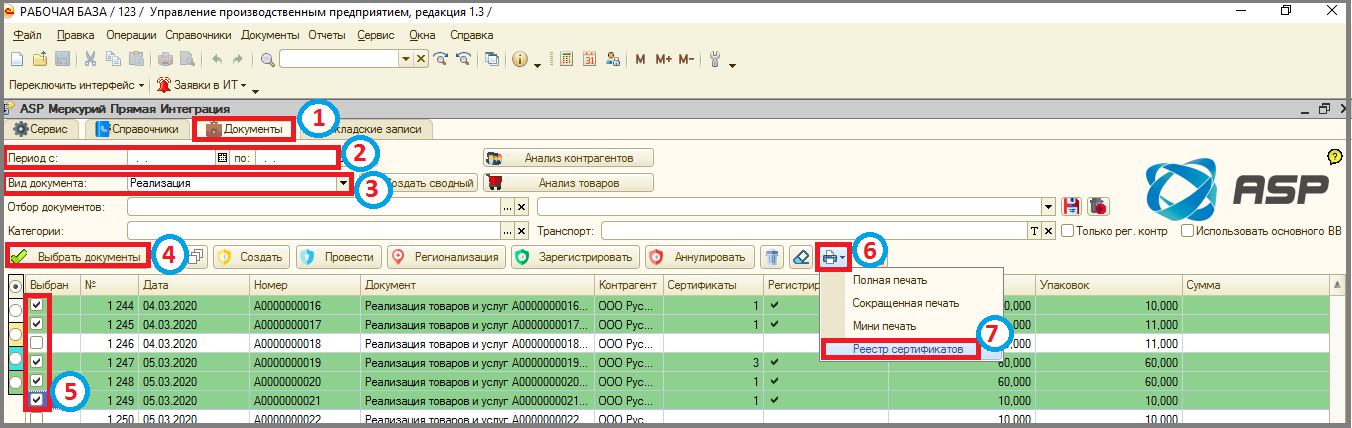
Task: Click the windows list icon
Action: tap(492, 59)
